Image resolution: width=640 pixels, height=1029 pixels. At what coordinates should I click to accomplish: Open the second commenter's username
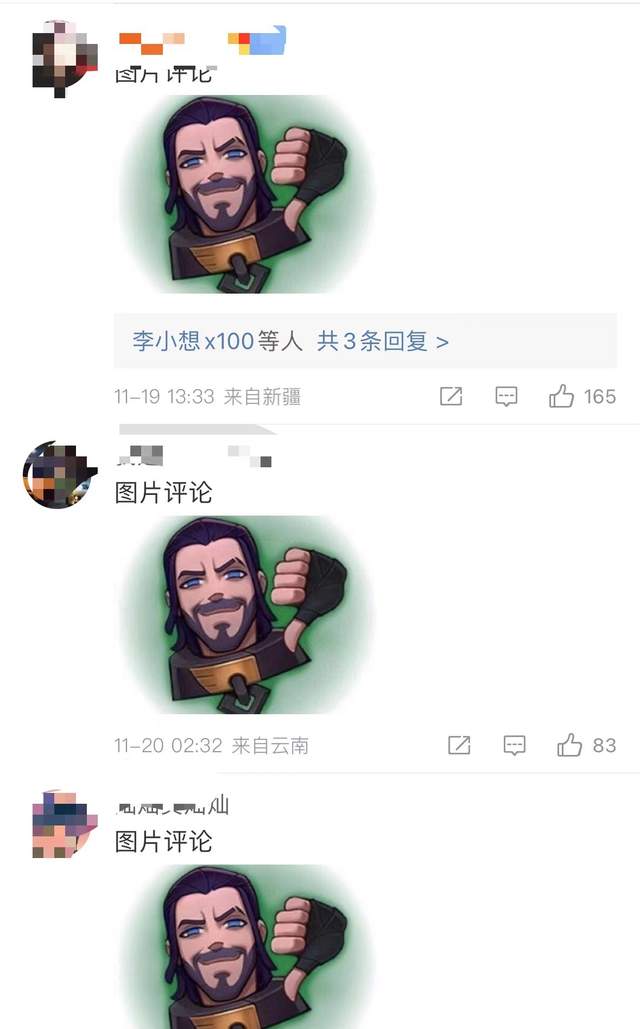point(140,455)
